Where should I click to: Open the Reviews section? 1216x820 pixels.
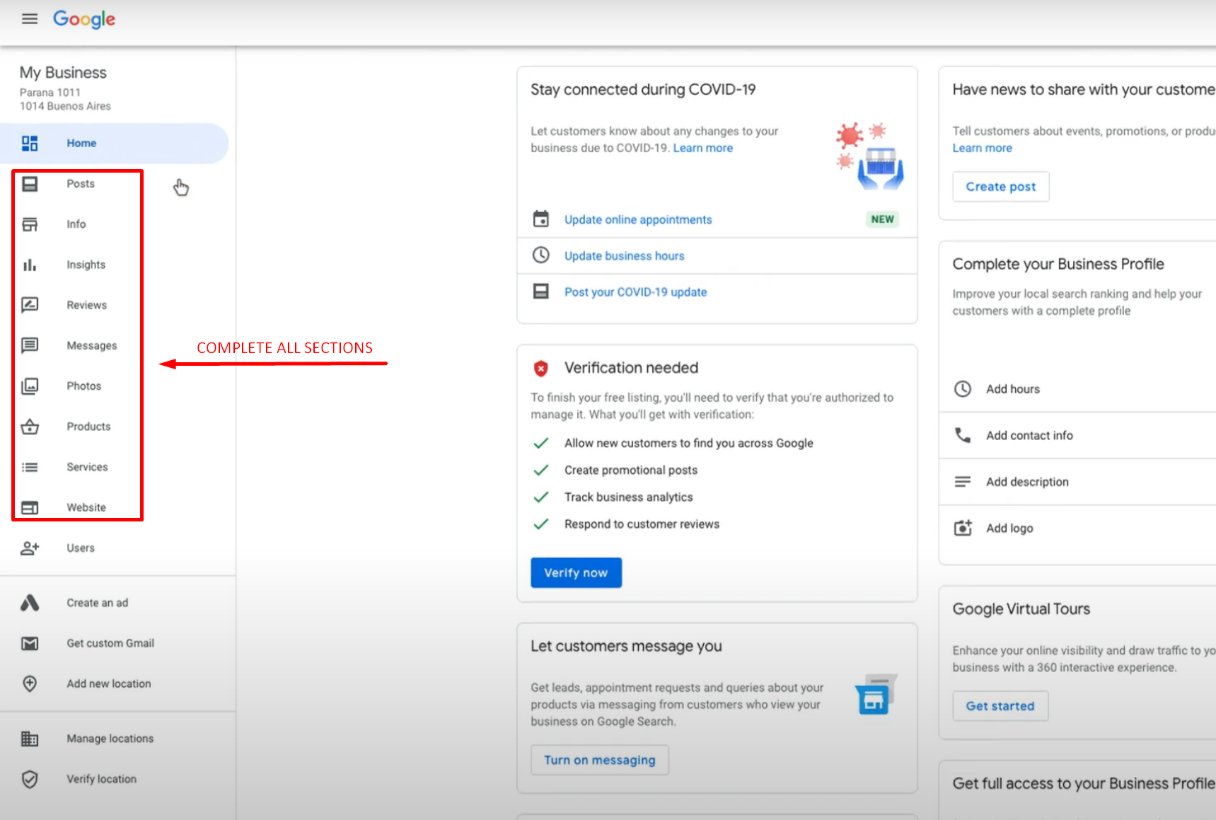point(87,305)
